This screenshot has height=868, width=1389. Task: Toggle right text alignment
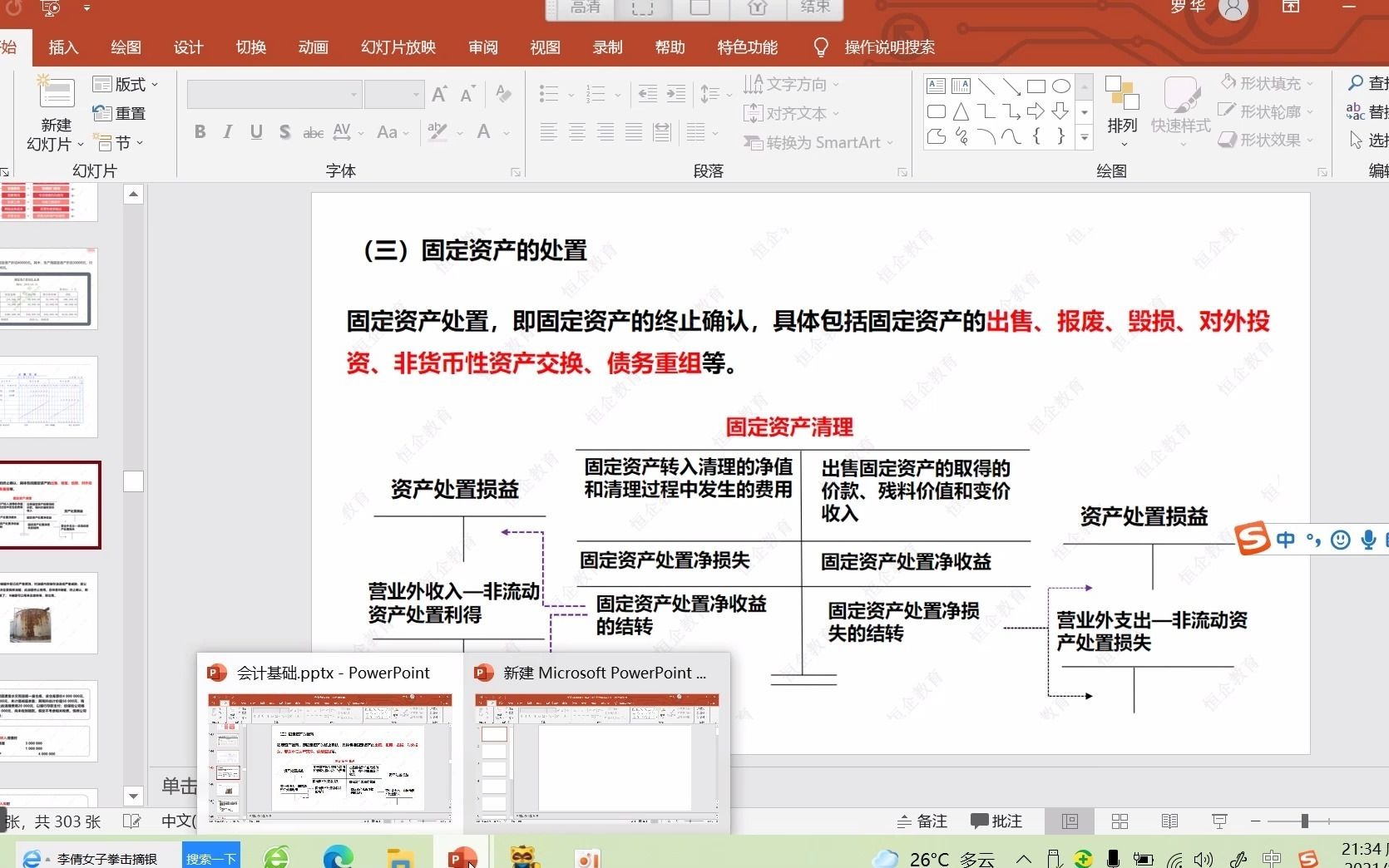(605, 132)
